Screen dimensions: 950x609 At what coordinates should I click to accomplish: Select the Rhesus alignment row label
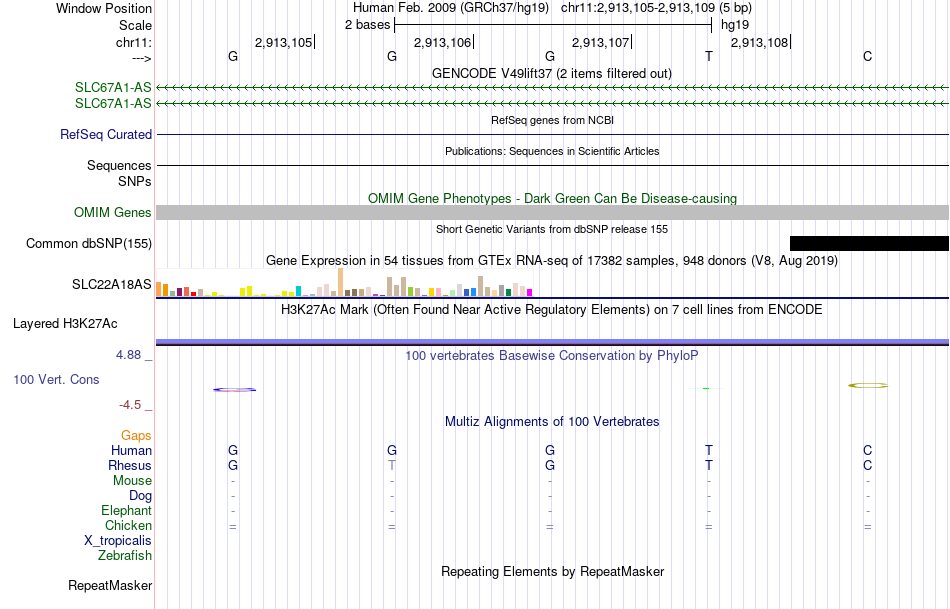(130, 465)
